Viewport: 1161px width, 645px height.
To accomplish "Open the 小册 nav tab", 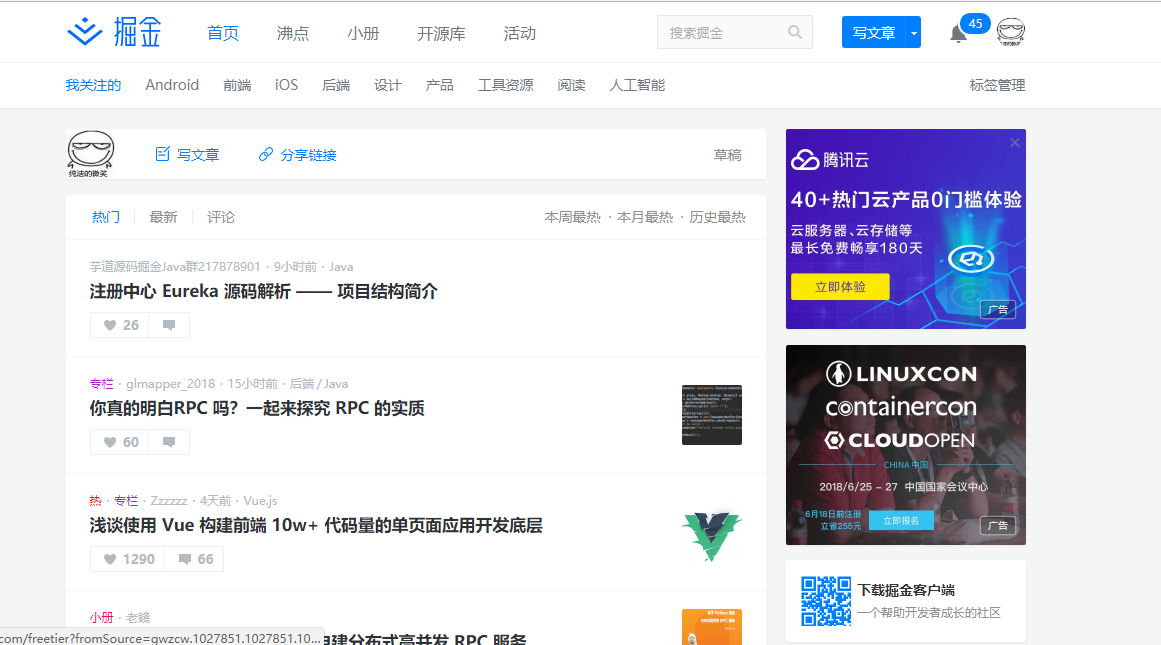I will (x=363, y=33).
